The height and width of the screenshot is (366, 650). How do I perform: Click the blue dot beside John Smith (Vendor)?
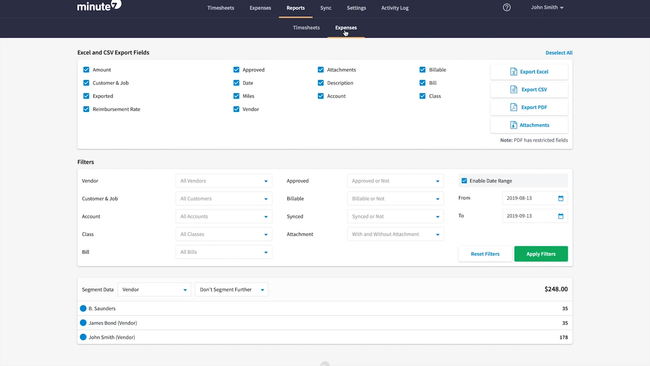click(83, 337)
